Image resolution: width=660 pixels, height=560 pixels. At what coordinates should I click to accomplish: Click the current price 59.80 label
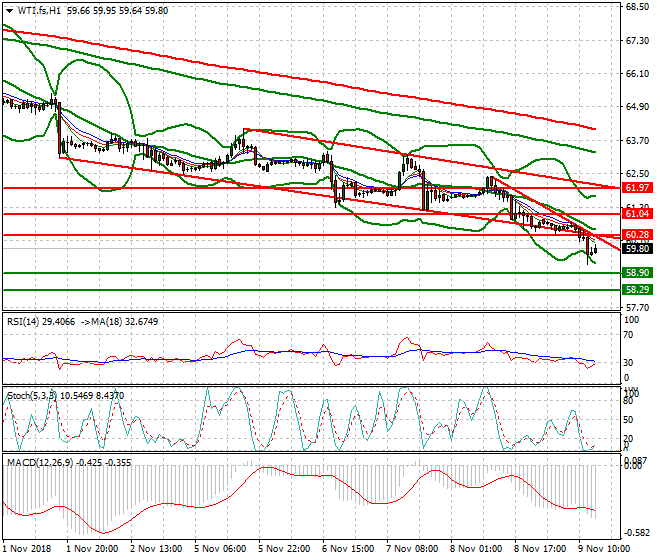(x=637, y=249)
